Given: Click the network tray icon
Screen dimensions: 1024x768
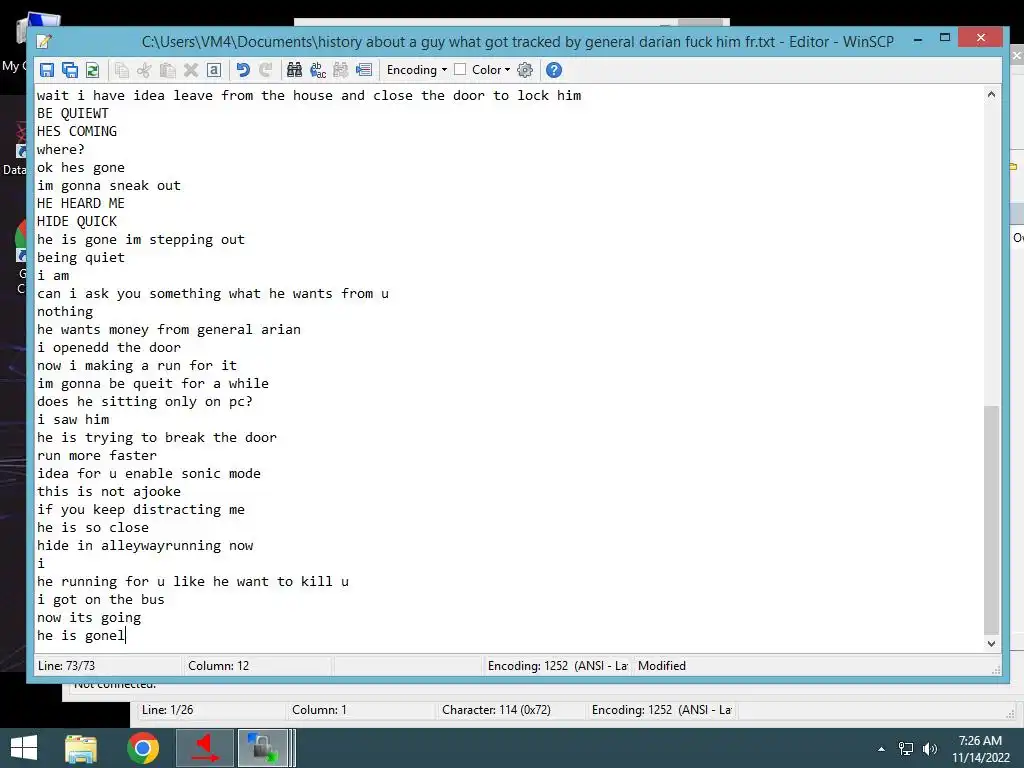Looking at the screenshot, I should pyautogui.click(x=906, y=749).
